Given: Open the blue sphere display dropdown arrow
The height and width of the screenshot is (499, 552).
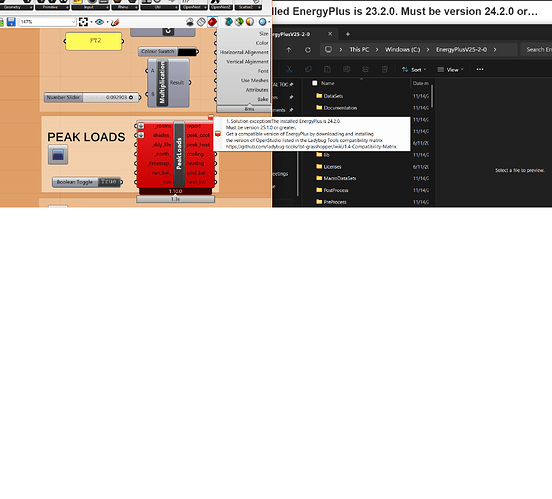Looking at the screenshot, I should pos(269,22).
